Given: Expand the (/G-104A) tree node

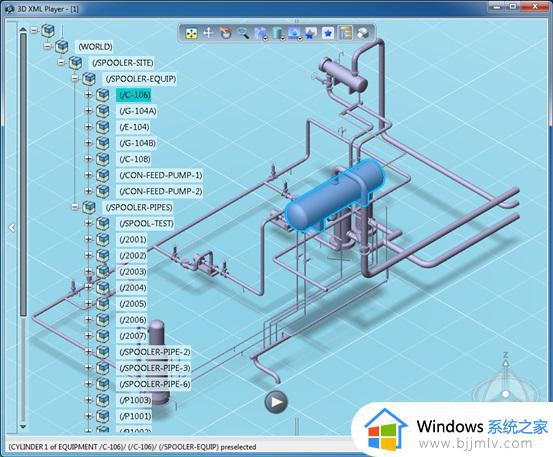Looking at the screenshot, I should click(x=89, y=110).
